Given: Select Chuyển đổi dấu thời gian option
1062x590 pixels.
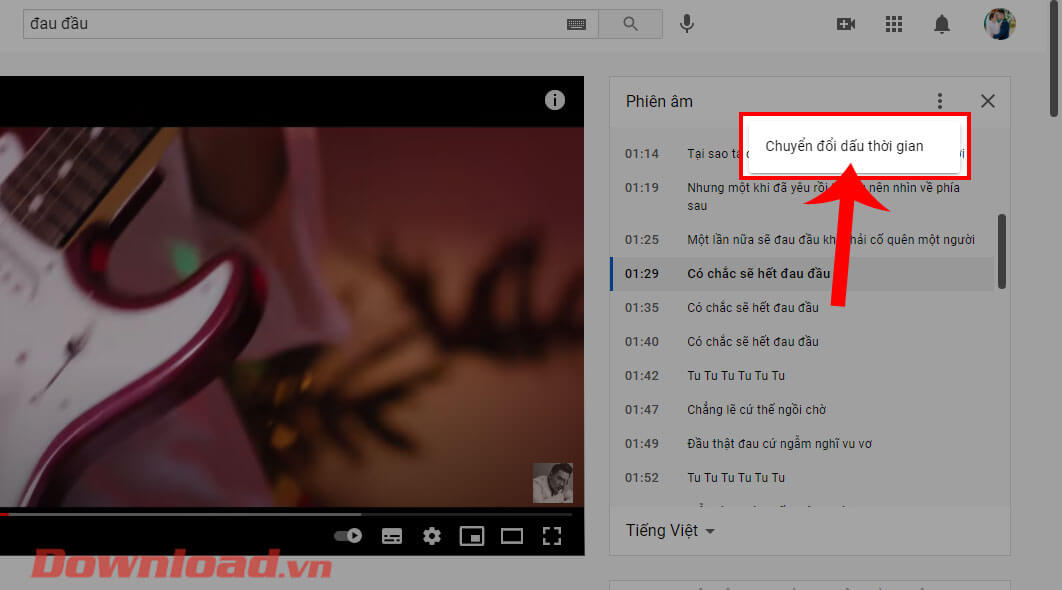Looking at the screenshot, I should [854, 146].
